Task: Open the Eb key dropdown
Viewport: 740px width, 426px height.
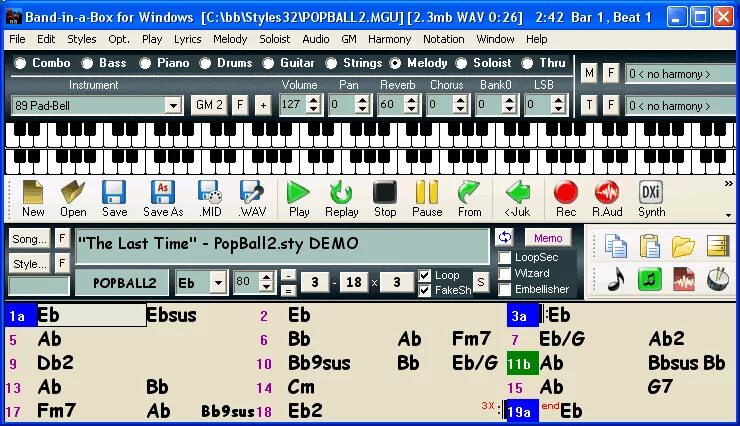Action: tap(218, 283)
